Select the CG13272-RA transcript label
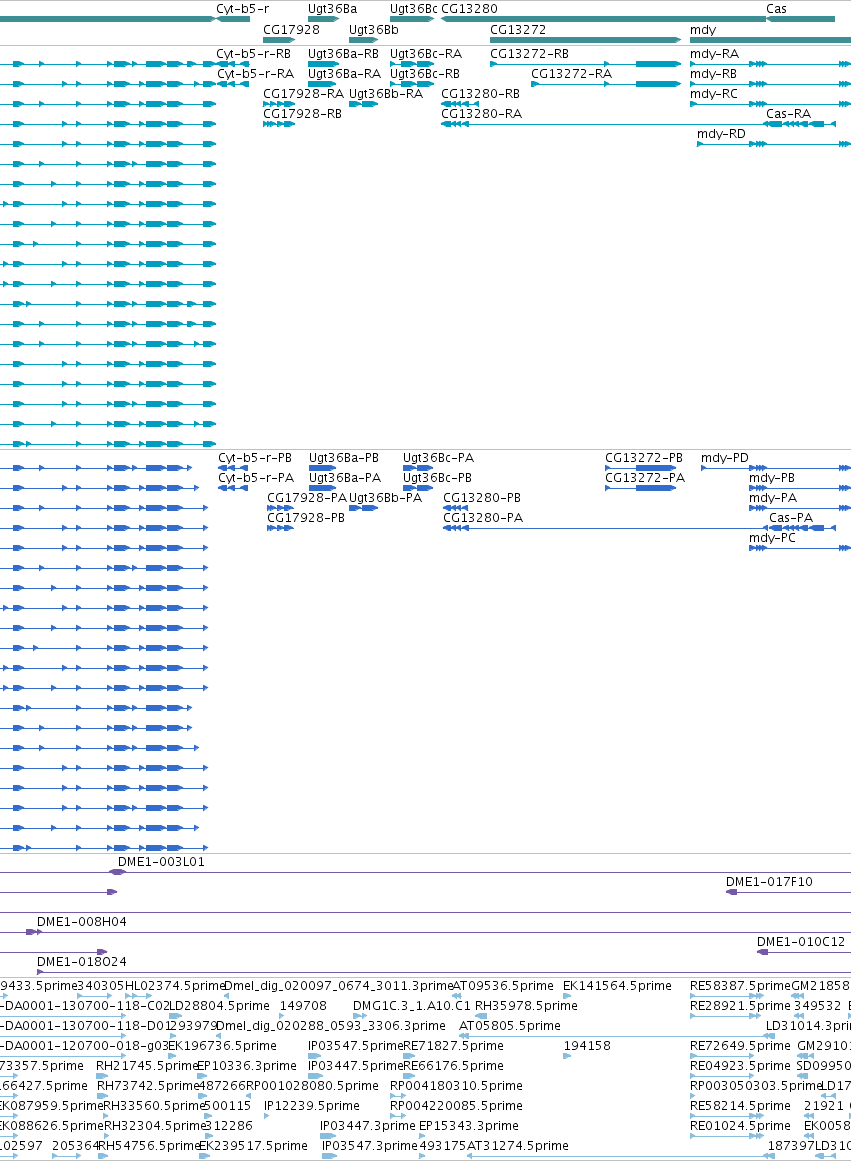 point(572,74)
